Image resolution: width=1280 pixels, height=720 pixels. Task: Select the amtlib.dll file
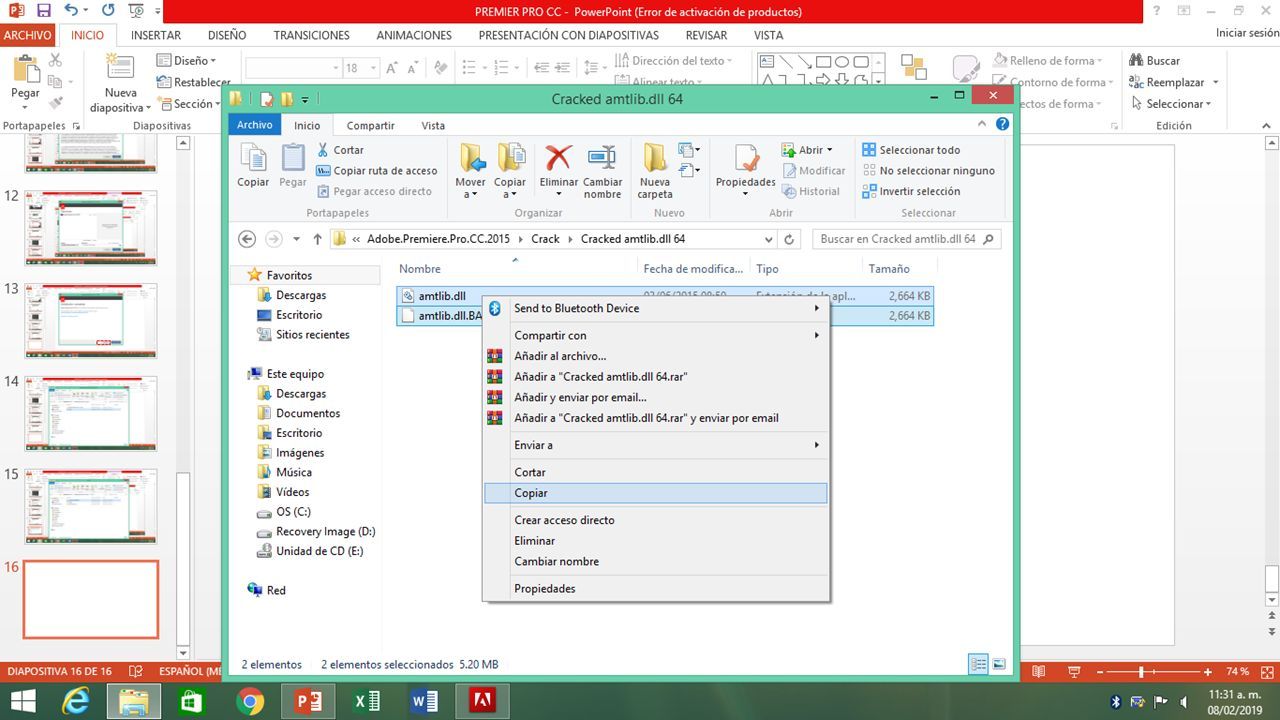click(442, 296)
